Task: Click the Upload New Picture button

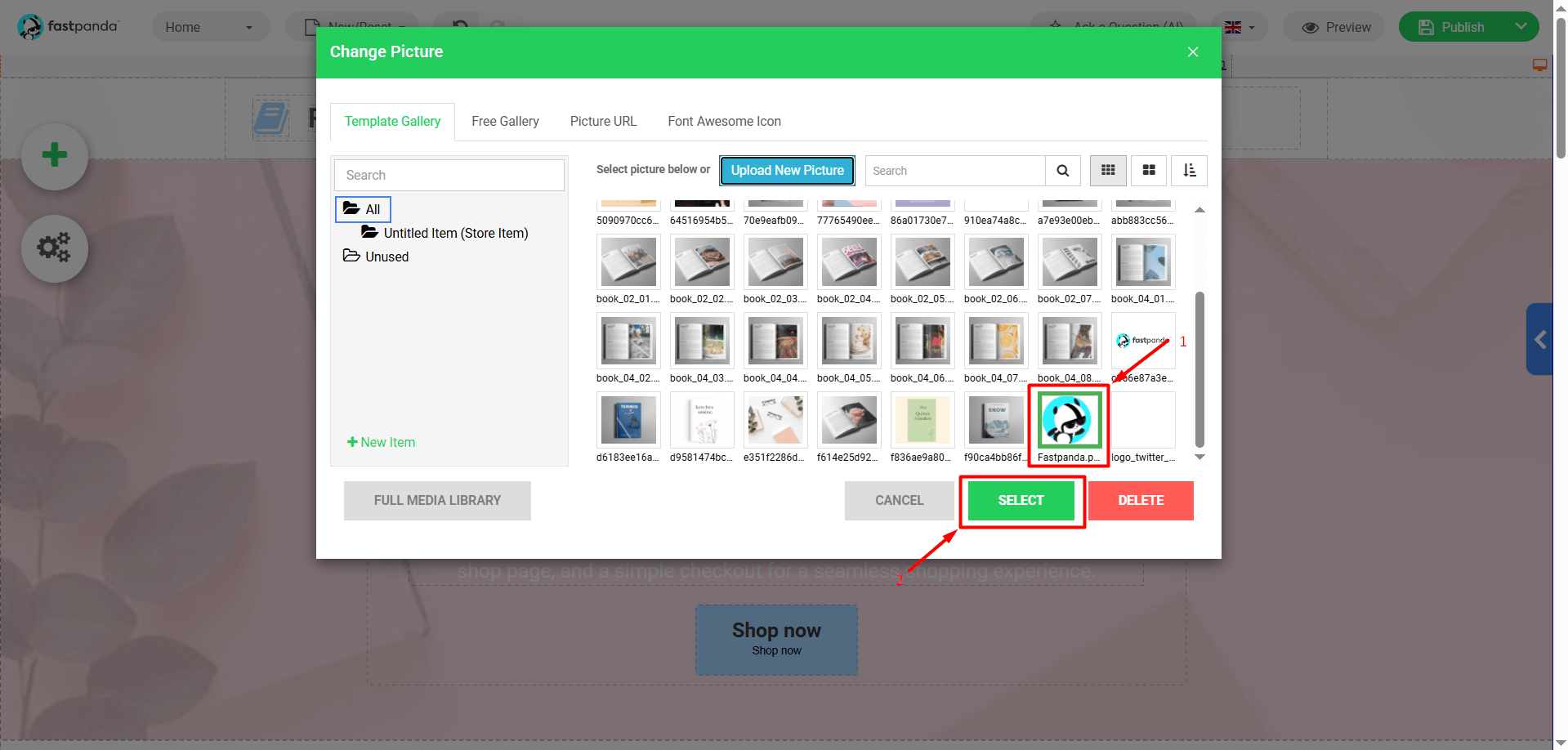Action: (x=787, y=171)
